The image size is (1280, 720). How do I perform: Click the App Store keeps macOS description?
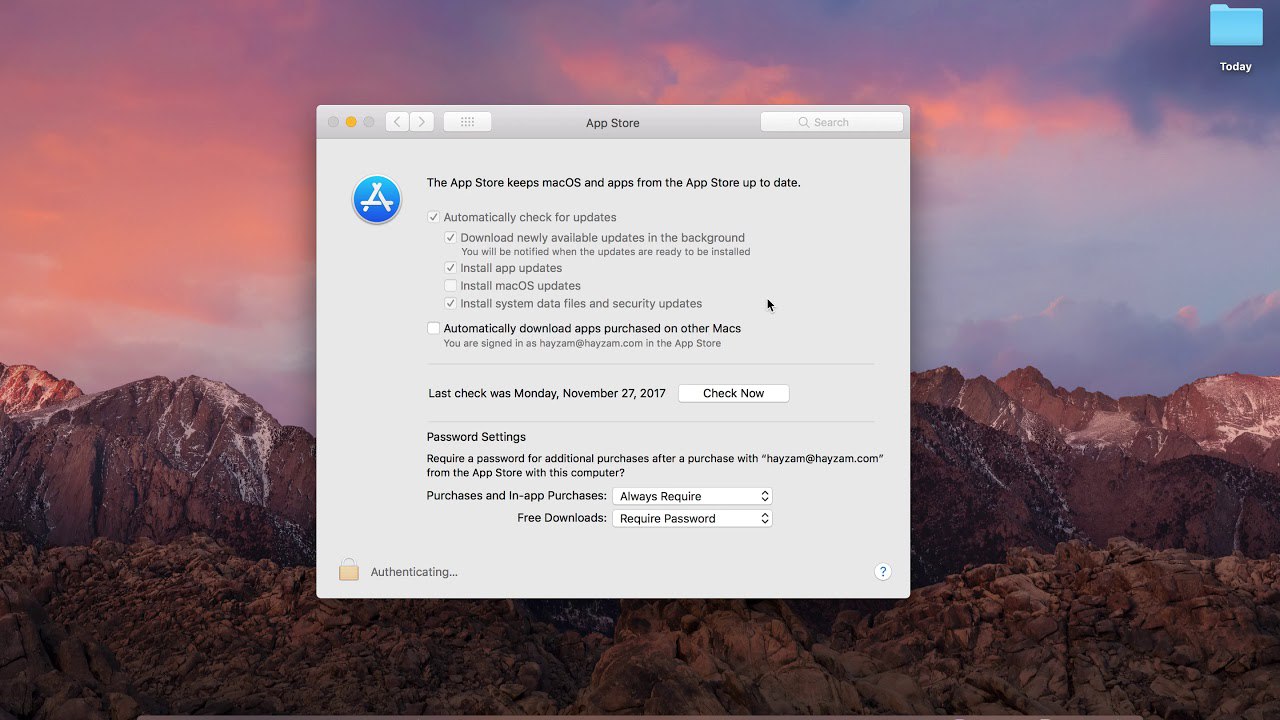[x=613, y=183]
